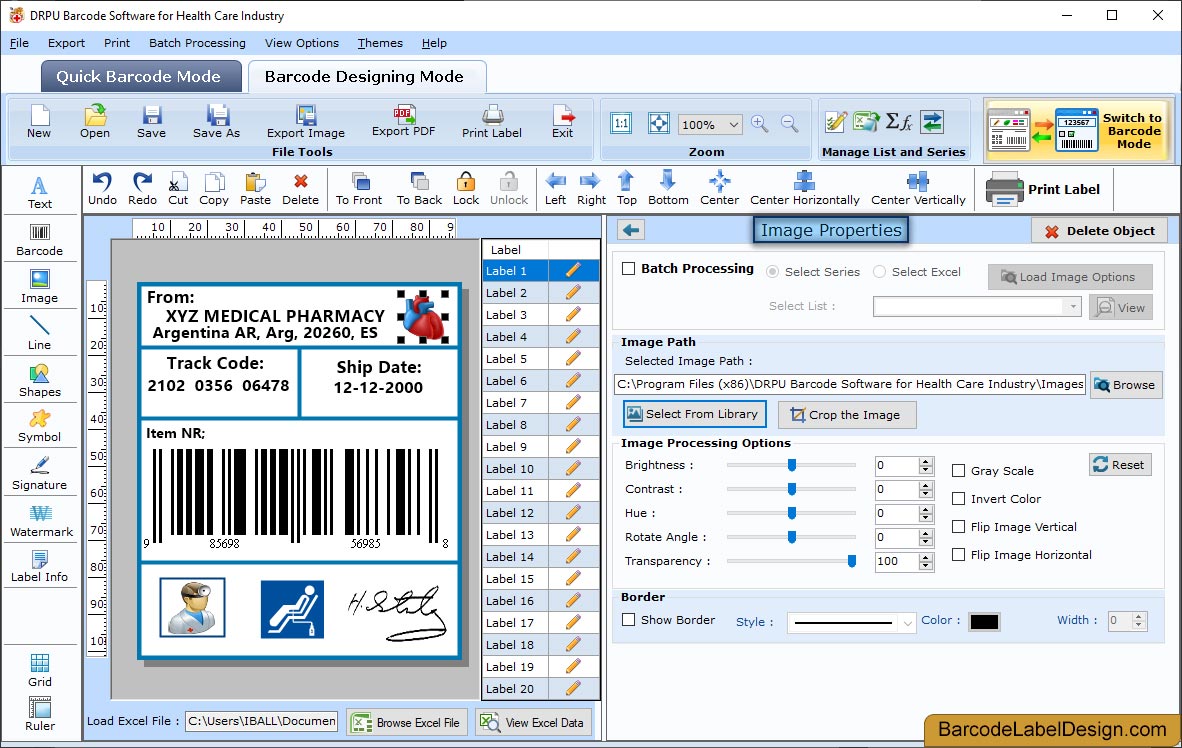Check the Invert Color option
This screenshot has width=1182, height=748.
tap(959, 498)
